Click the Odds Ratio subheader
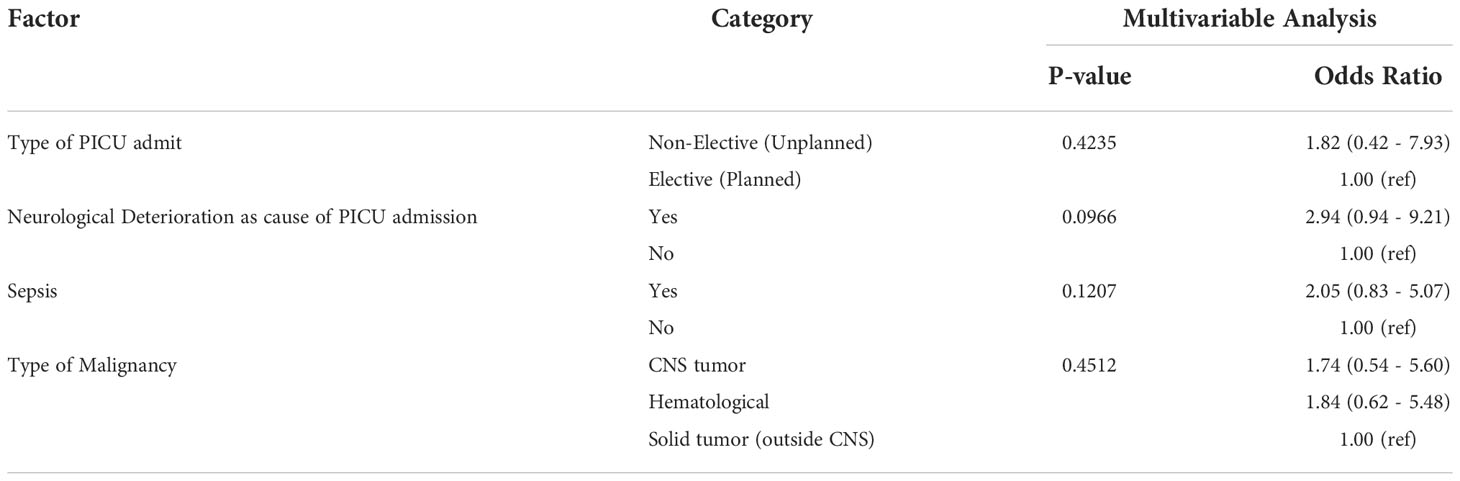 pyautogui.click(x=1381, y=77)
